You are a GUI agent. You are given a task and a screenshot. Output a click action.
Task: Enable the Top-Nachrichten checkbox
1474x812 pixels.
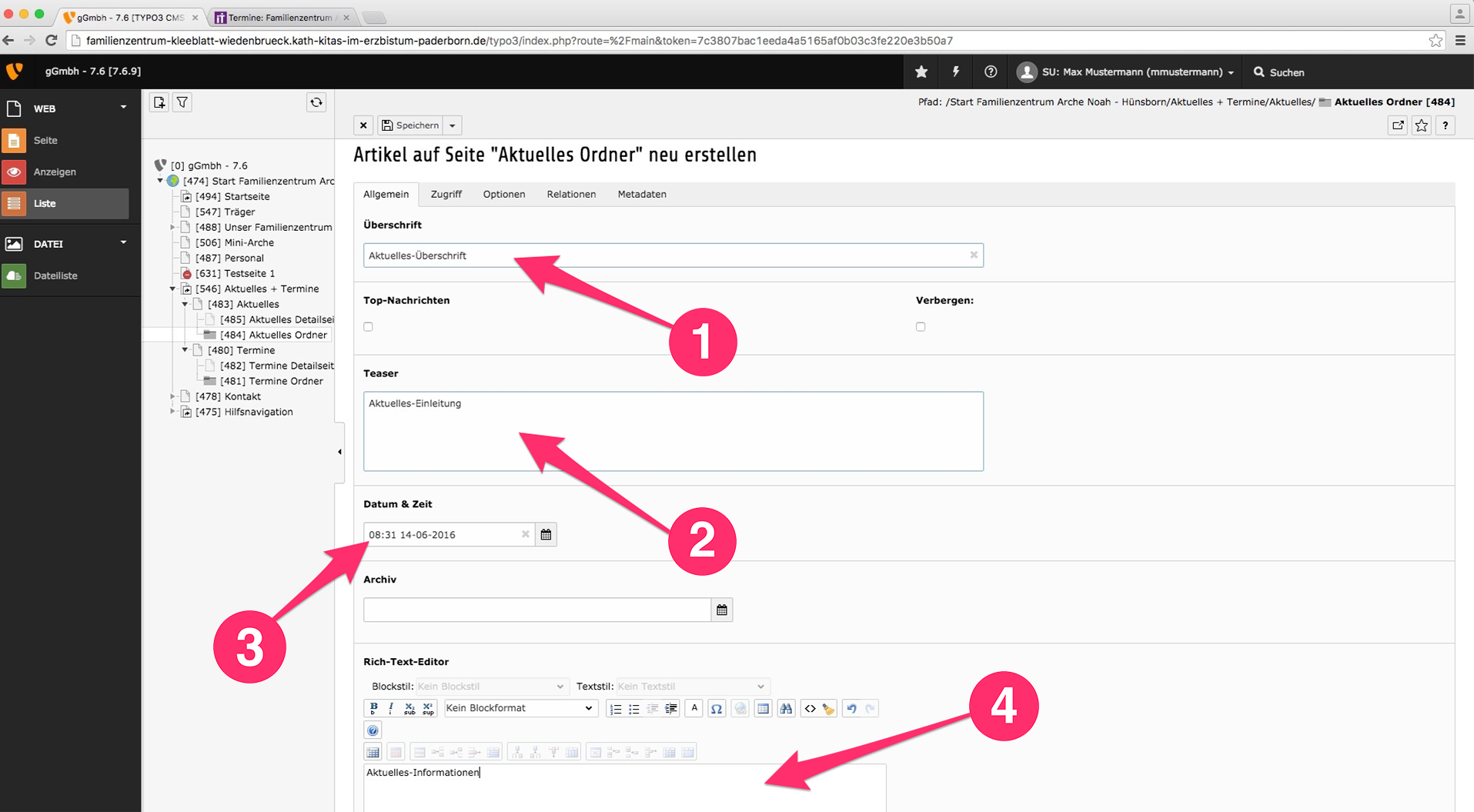369,327
